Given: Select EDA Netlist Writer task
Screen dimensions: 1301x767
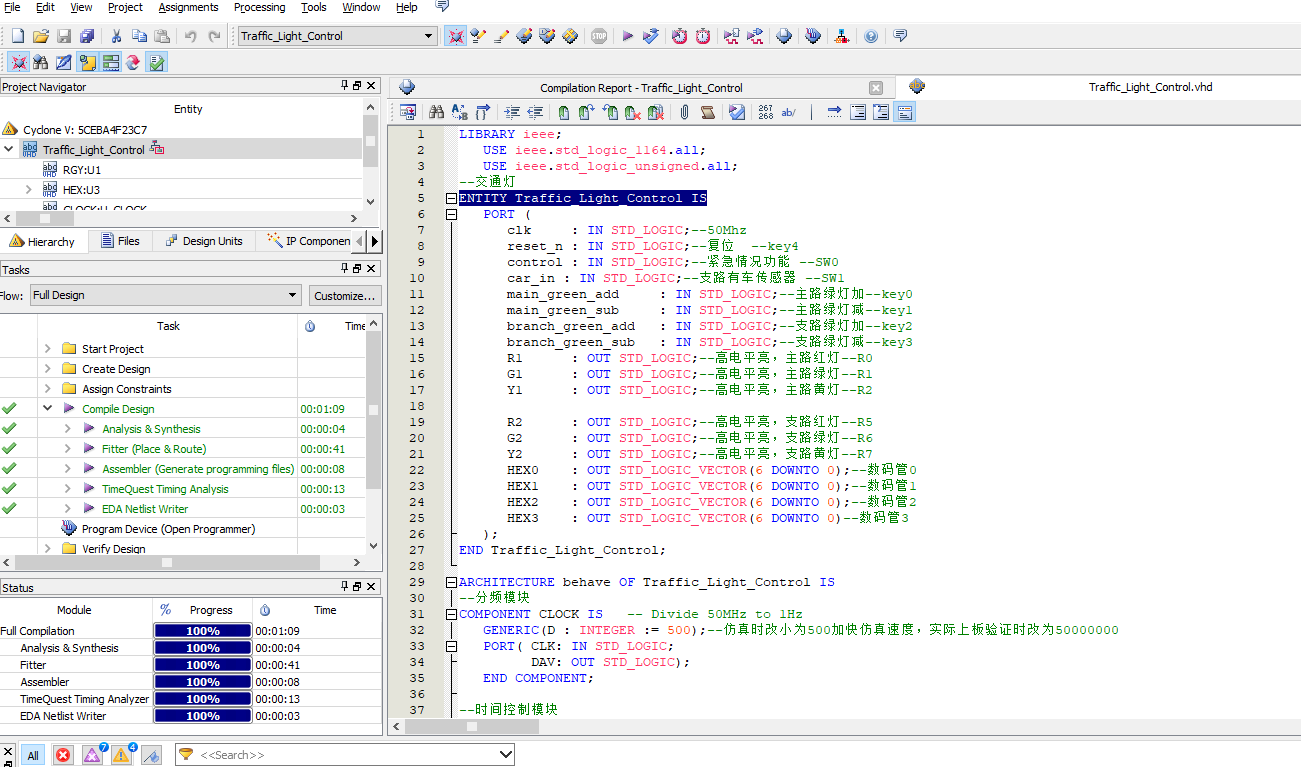Looking at the screenshot, I should coord(144,508).
